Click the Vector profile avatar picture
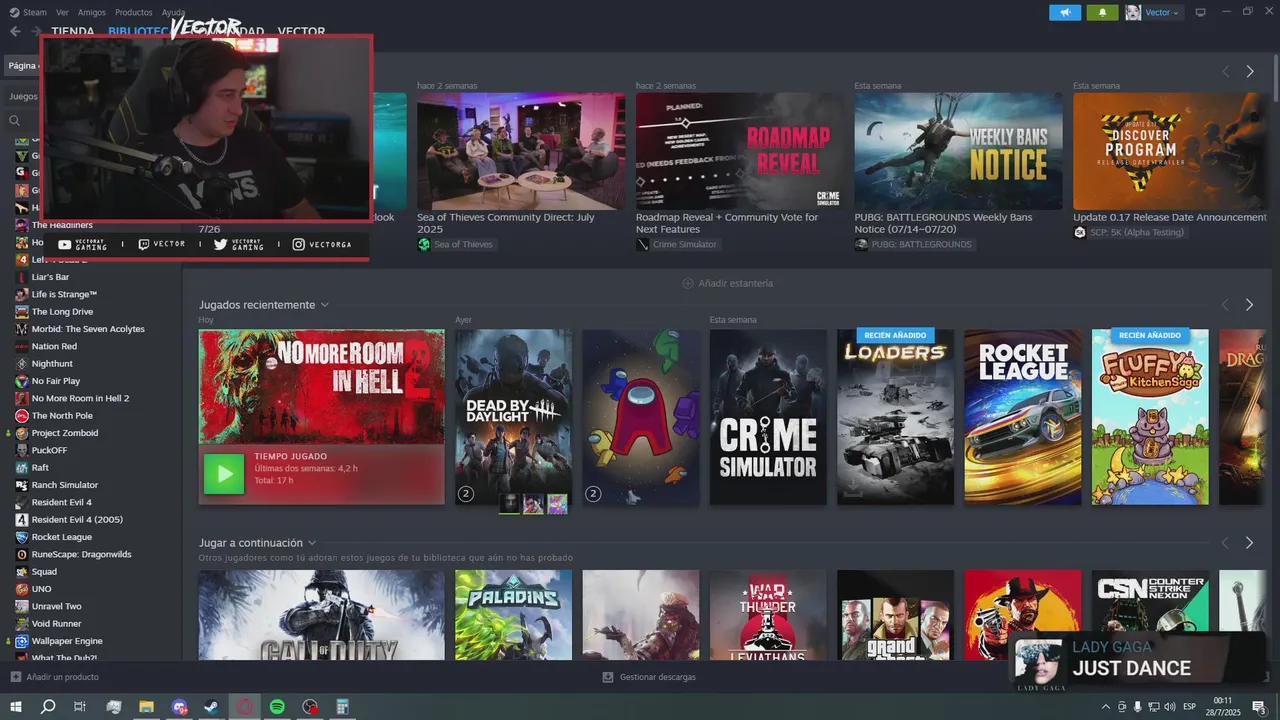Image resolution: width=1280 pixels, height=720 pixels. 1133,12
